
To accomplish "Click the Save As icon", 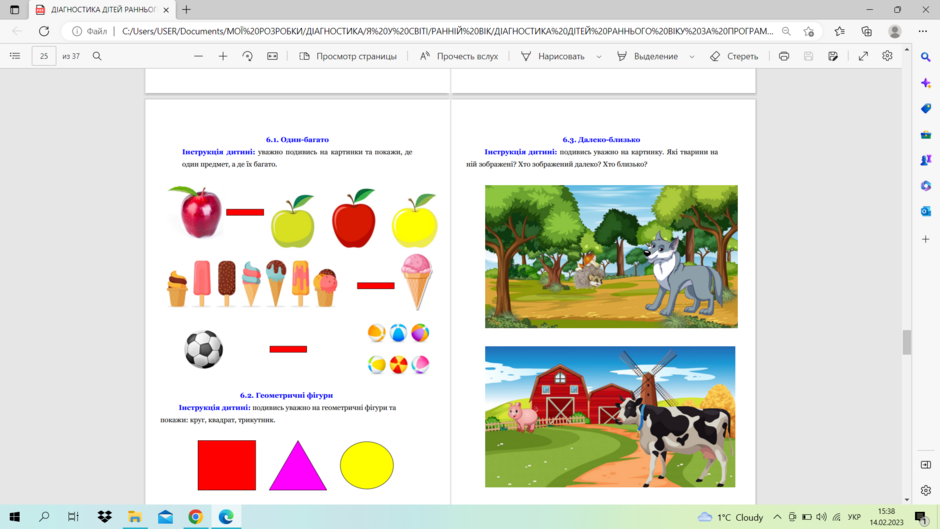I will coord(833,56).
